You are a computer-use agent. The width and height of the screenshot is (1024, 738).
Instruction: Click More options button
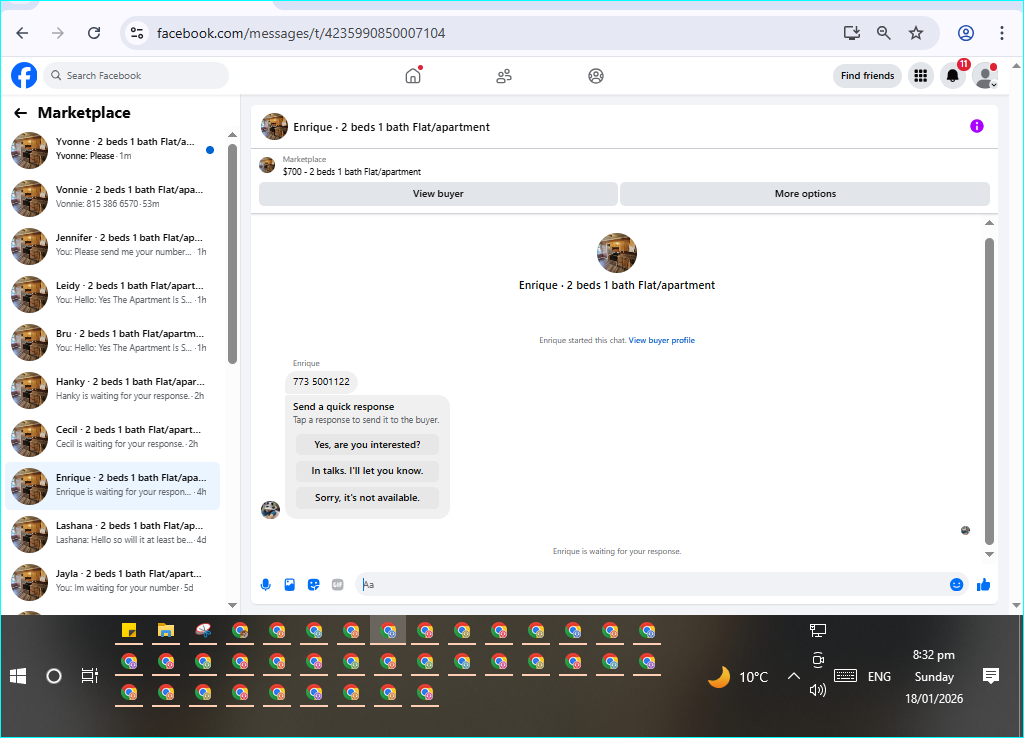[805, 194]
